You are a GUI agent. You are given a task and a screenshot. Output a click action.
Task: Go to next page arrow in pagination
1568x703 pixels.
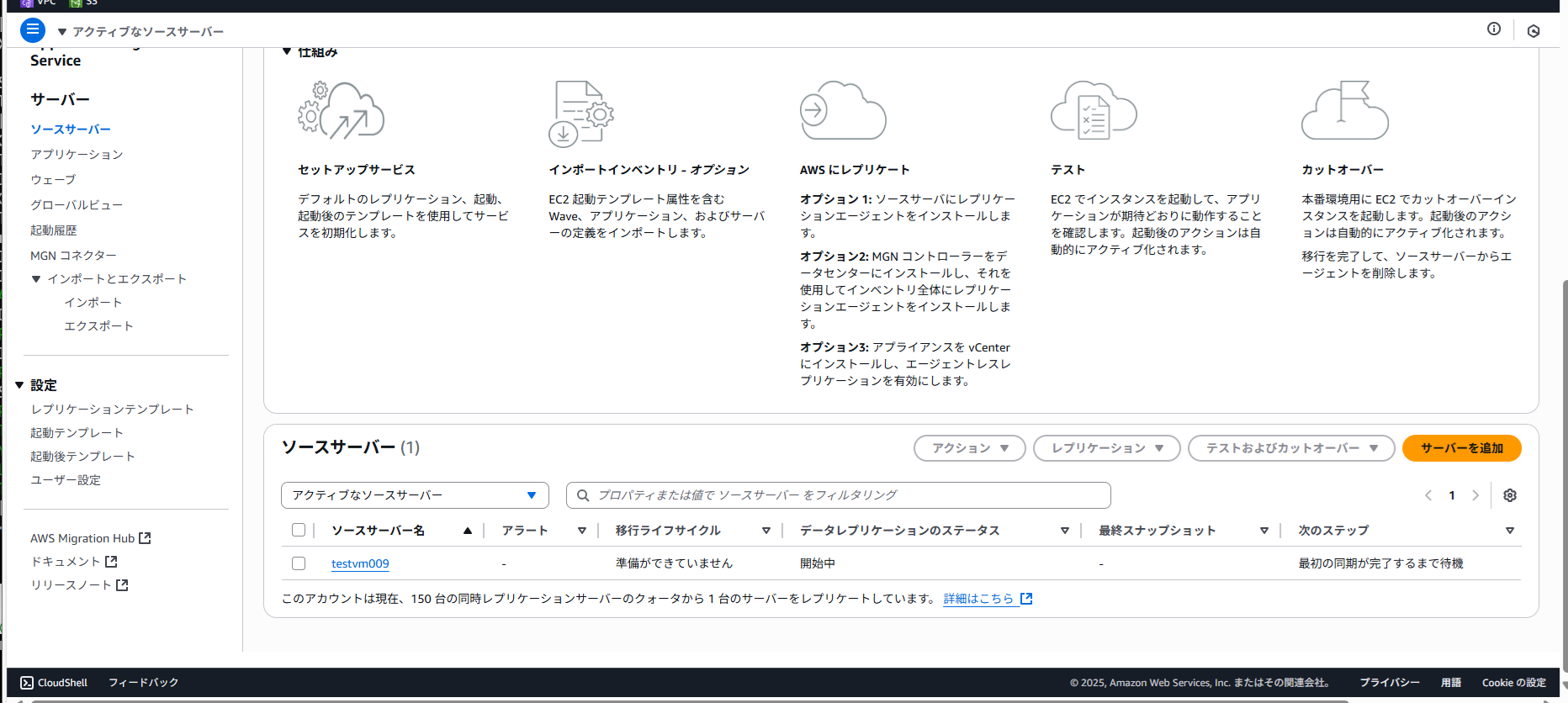(x=1475, y=495)
